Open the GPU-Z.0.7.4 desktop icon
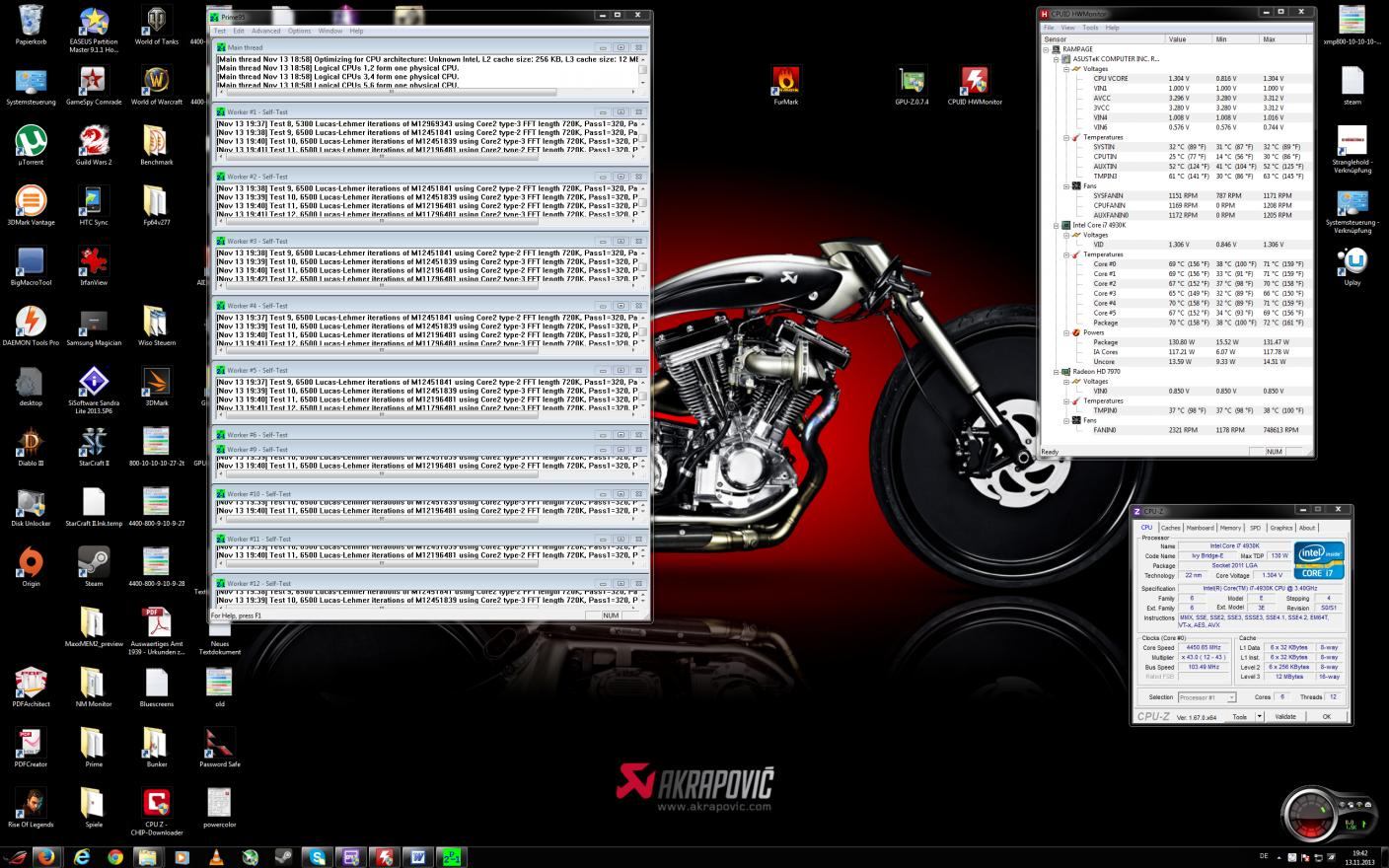 click(912, 85)
